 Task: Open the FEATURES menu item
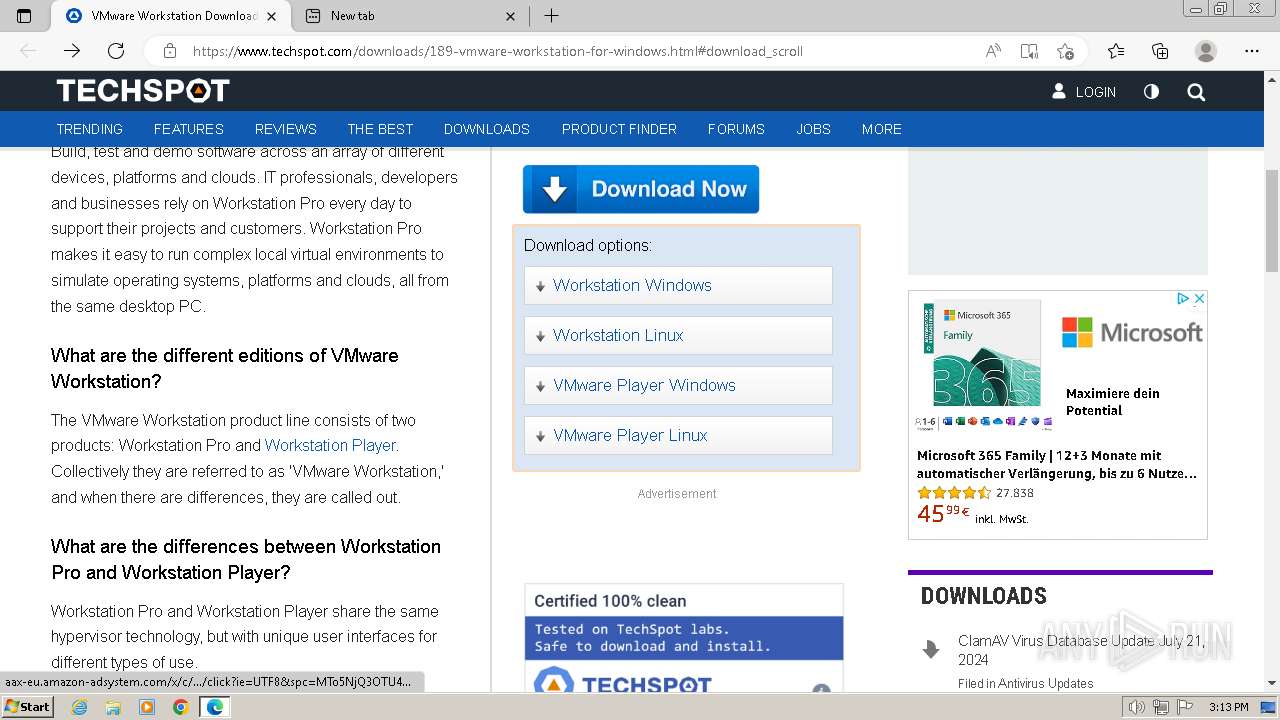[189, 129]
